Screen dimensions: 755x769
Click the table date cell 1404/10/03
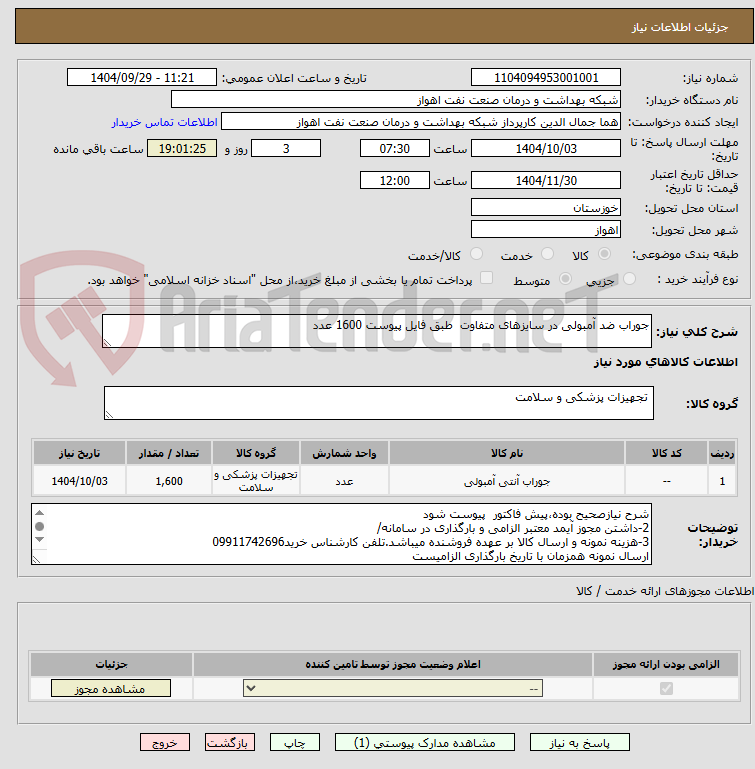pyautogui.click(x=79, y=481)
